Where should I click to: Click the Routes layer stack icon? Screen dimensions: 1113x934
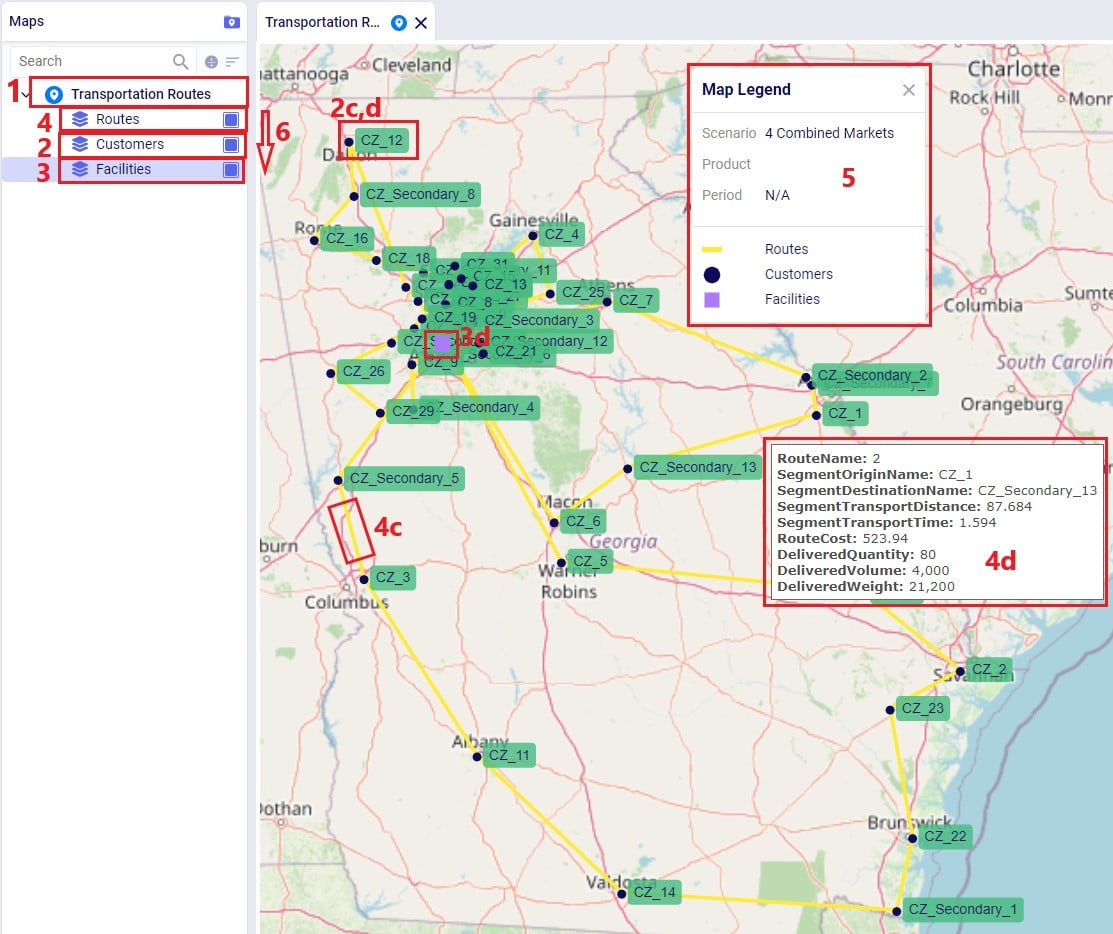tap(80, 119)
